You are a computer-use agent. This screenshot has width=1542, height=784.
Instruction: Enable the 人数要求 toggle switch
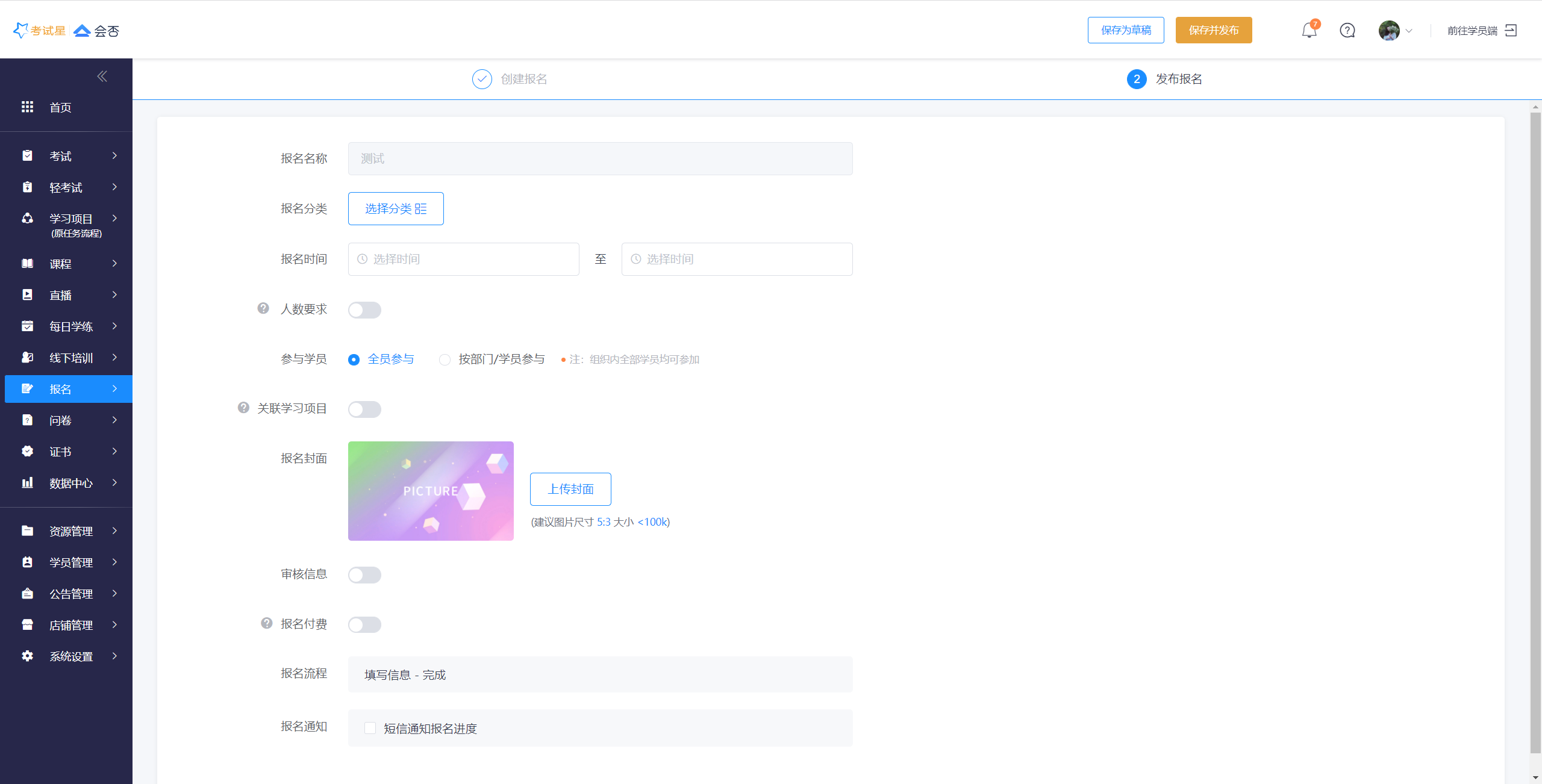coord(364,310)
